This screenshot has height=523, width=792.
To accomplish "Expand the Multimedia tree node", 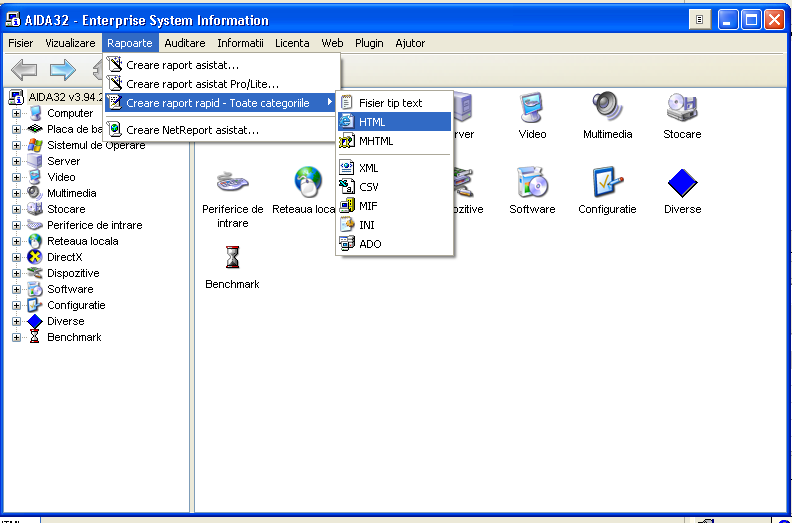I will (17, 194).
